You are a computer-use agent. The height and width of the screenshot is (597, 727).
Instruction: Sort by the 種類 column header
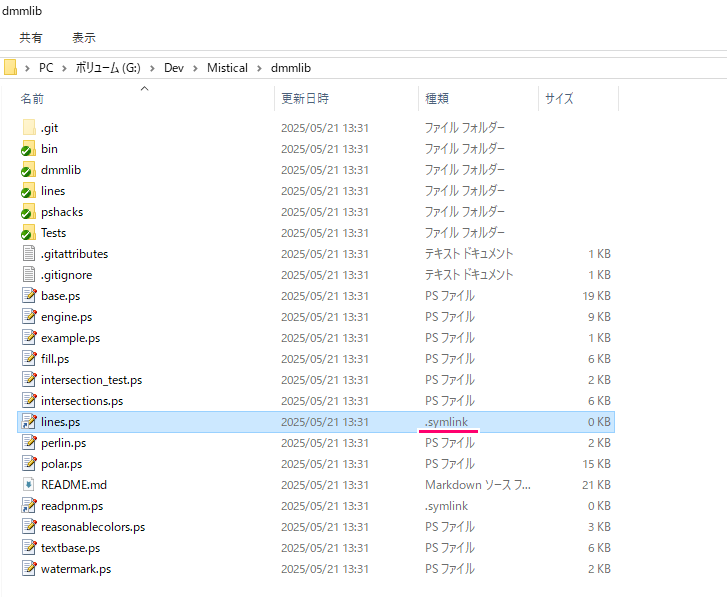coord(437,98)
